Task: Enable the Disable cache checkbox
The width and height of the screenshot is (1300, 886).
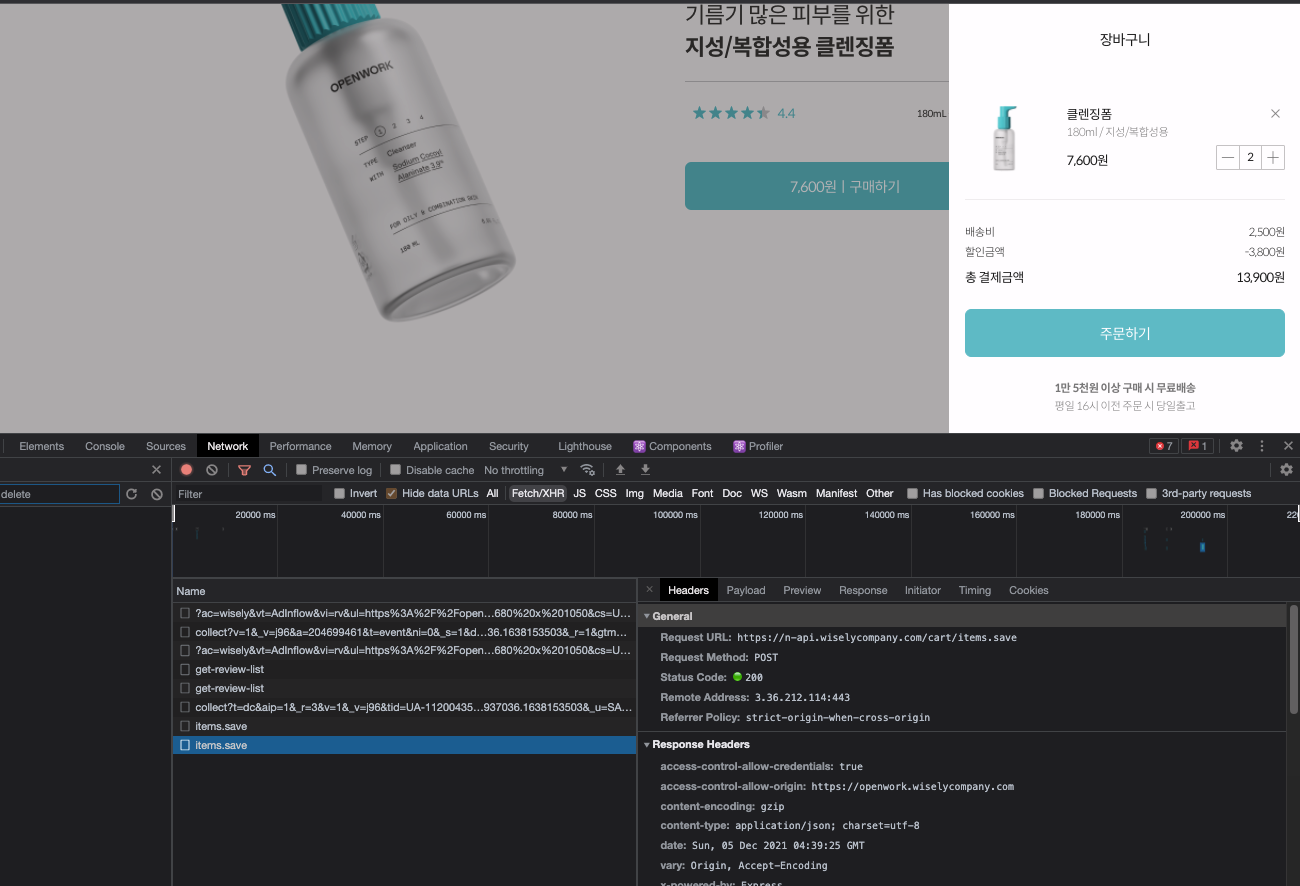Action: pos(396,470)
